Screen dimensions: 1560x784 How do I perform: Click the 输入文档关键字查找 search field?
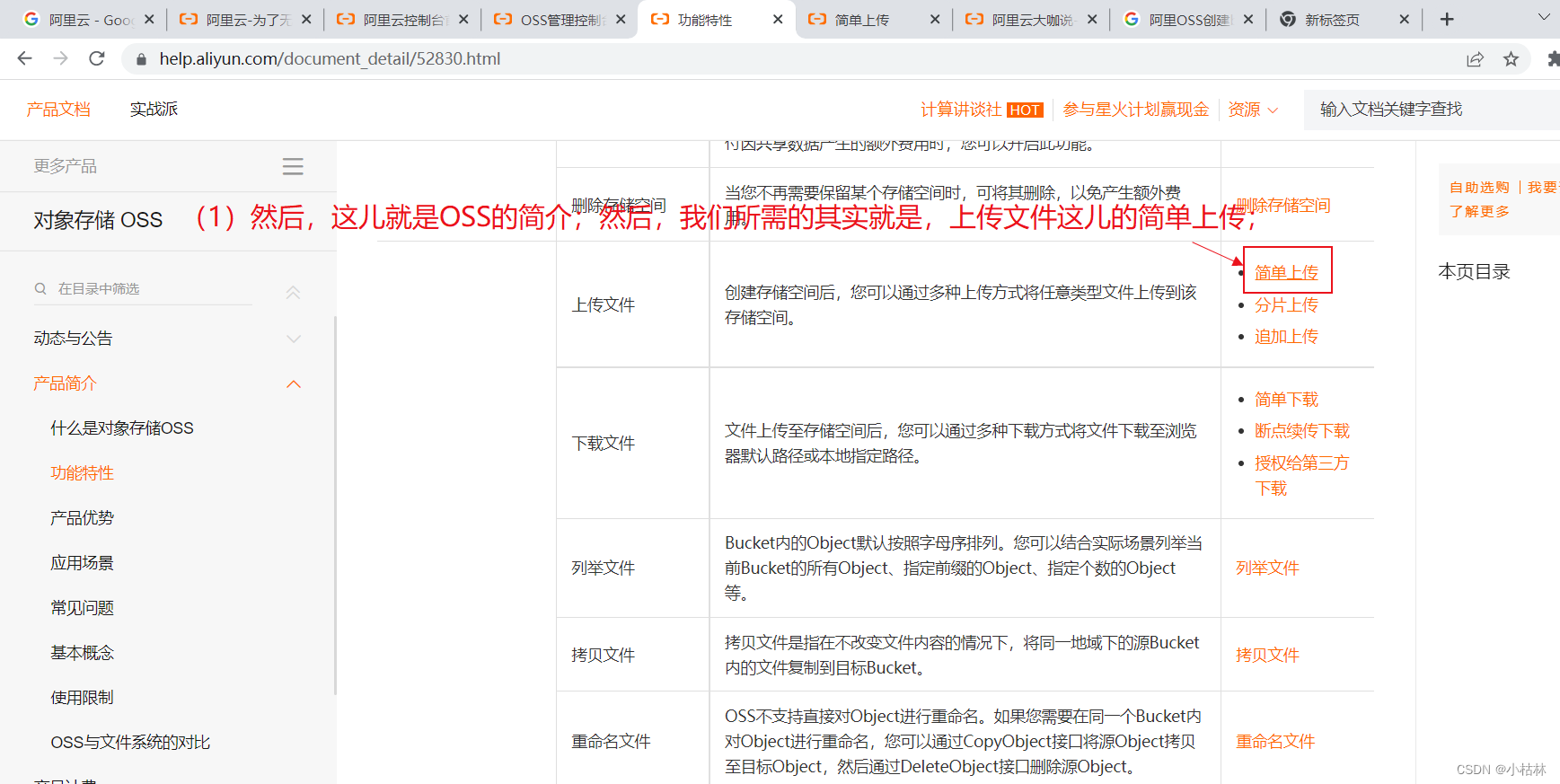(1432, 110)
